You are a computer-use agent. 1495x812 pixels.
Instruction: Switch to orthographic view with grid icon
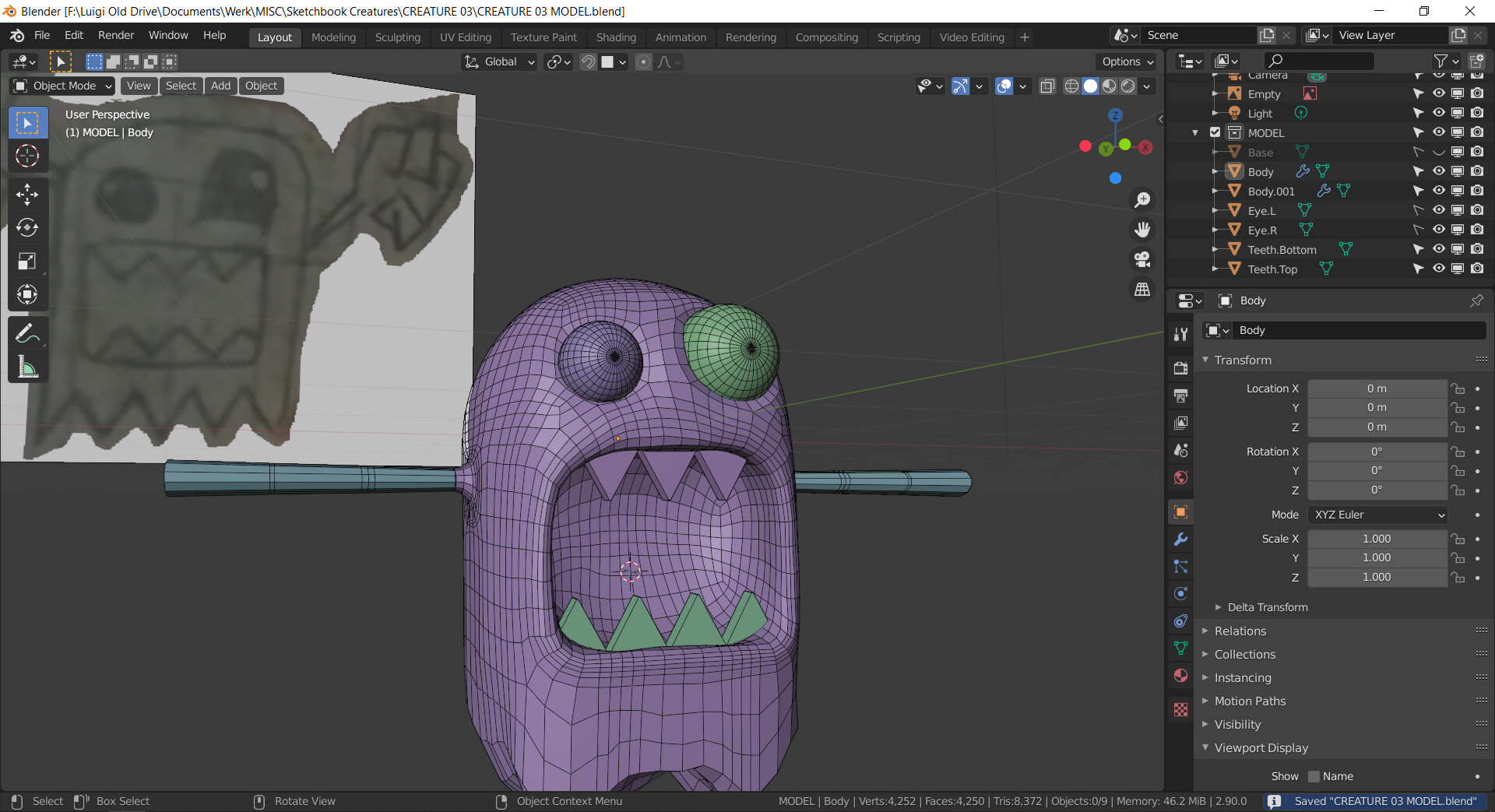tap(1142, 289)
